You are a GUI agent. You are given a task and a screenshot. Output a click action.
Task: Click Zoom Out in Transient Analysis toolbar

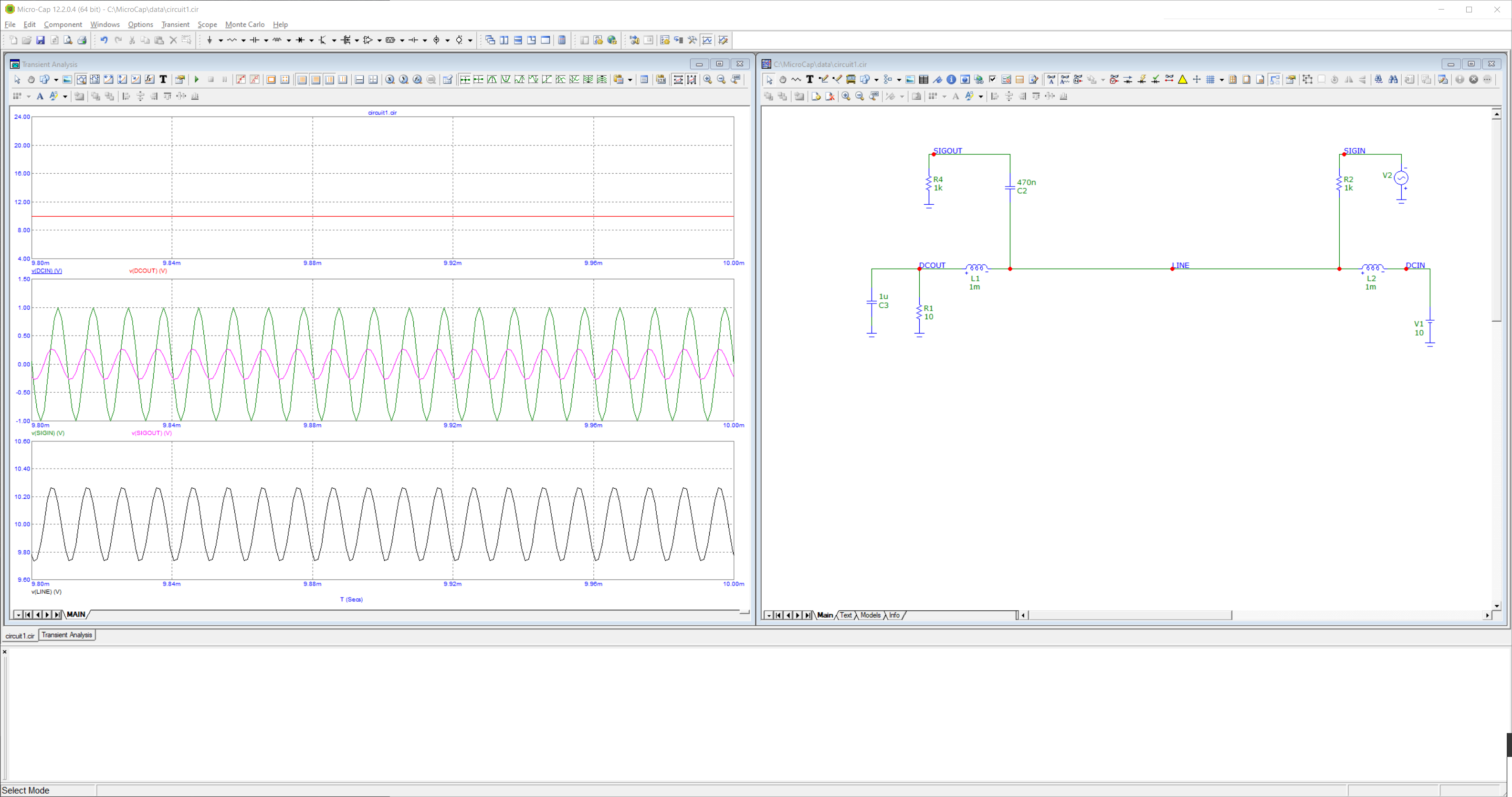tap(721, 79)
